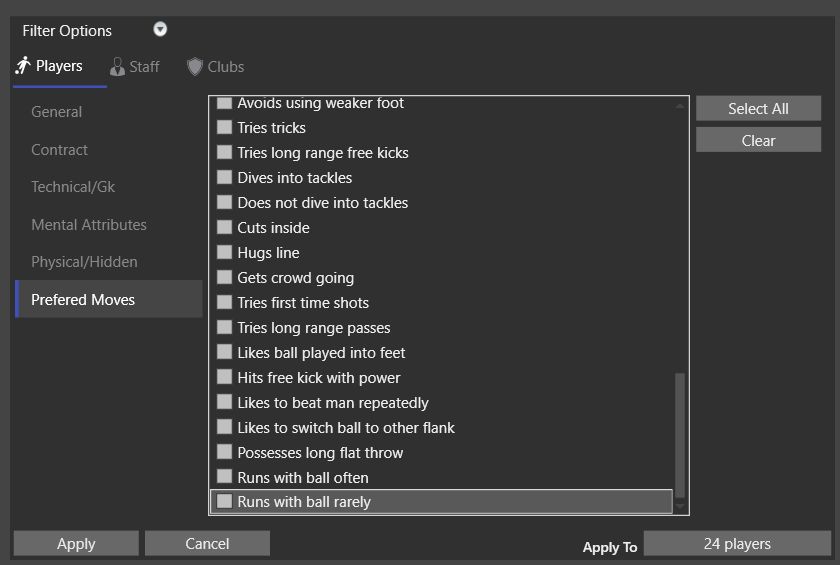Click the Clear button

[758, 140]
